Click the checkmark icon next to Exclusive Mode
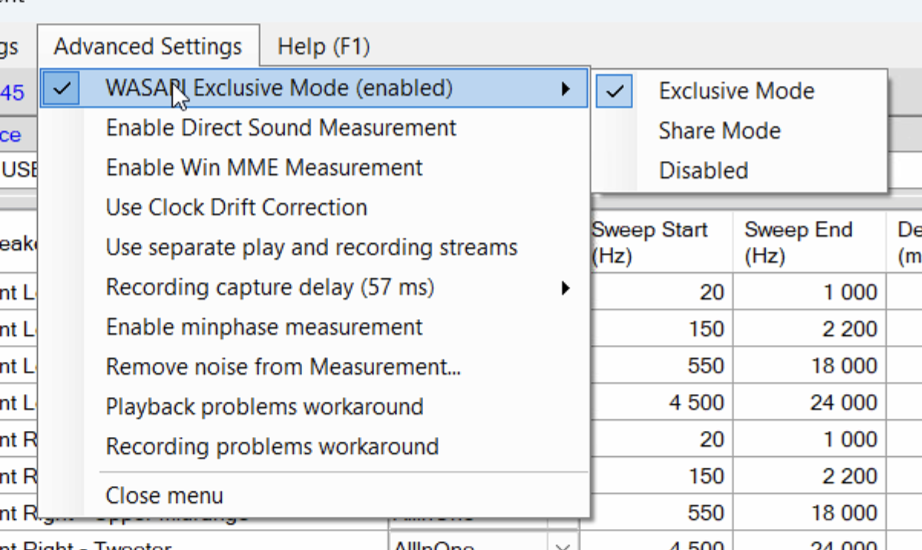Viewport: 922px width, 550px height. [x=616, y=91]
